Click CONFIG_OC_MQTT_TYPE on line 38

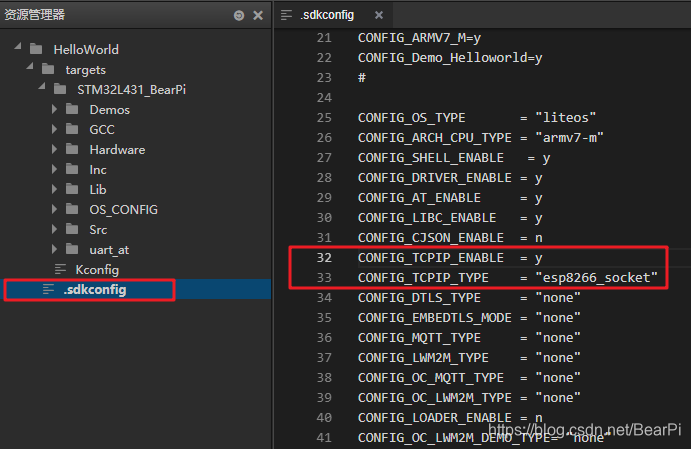(431, 378)
